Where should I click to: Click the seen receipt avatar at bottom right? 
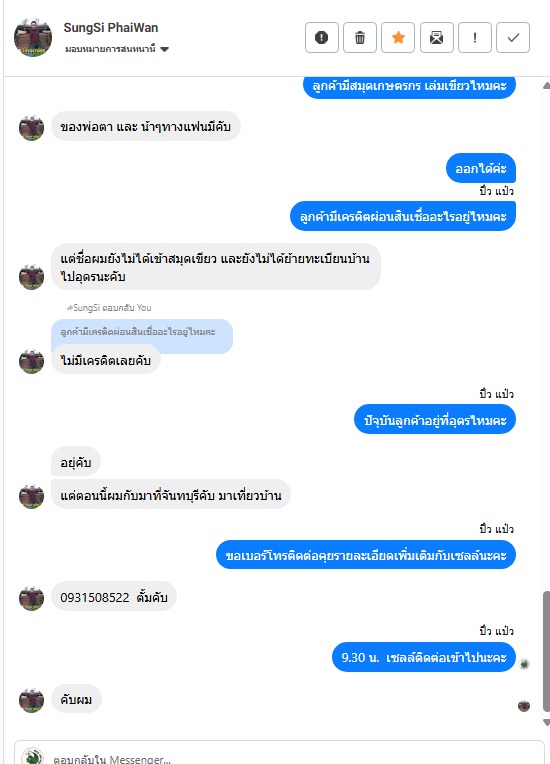tap(524, 706)
